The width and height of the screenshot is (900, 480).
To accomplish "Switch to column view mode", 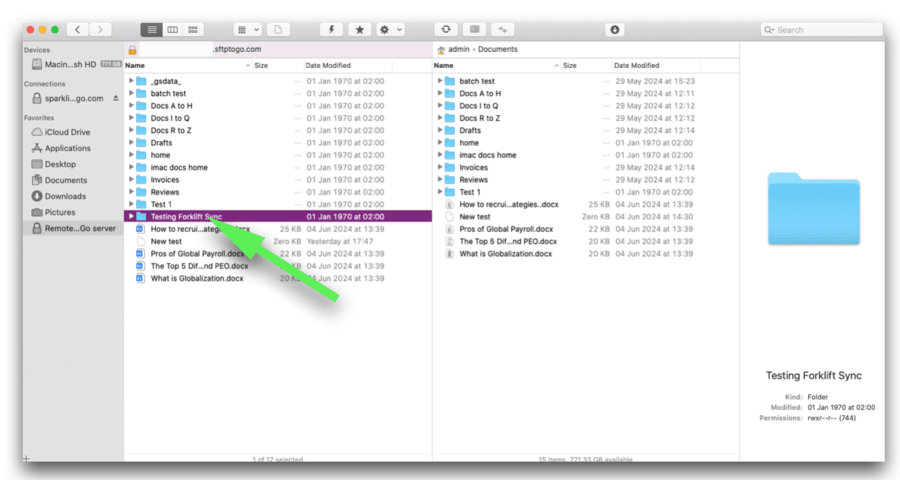I will point(172,29).
